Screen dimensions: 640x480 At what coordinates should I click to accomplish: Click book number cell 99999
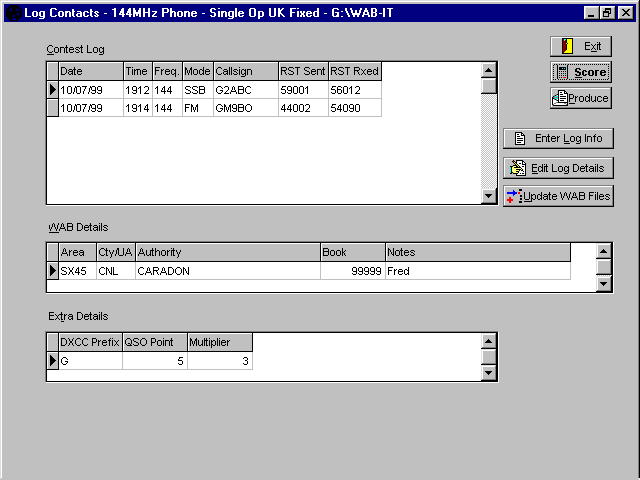(x=353, y=271)
